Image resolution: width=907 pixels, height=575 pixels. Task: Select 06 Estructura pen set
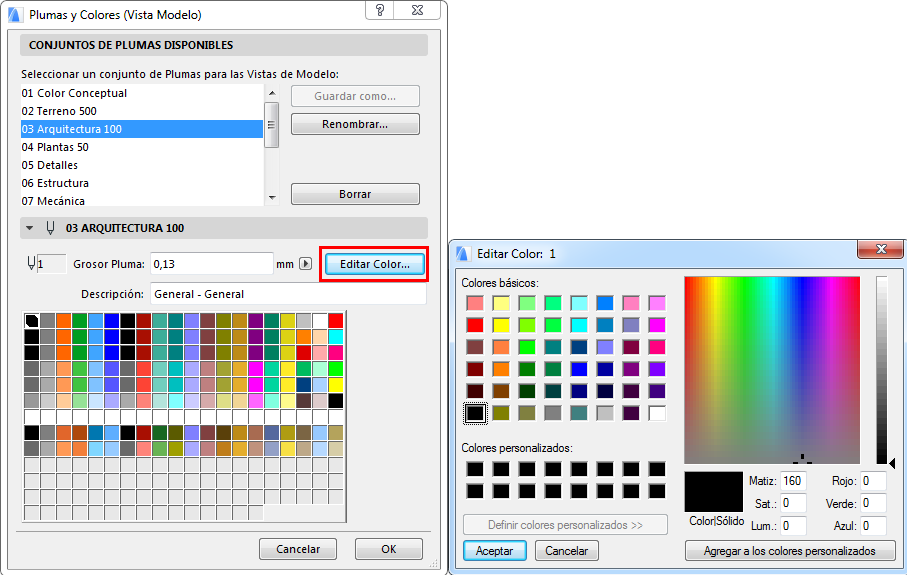(142, 183)
